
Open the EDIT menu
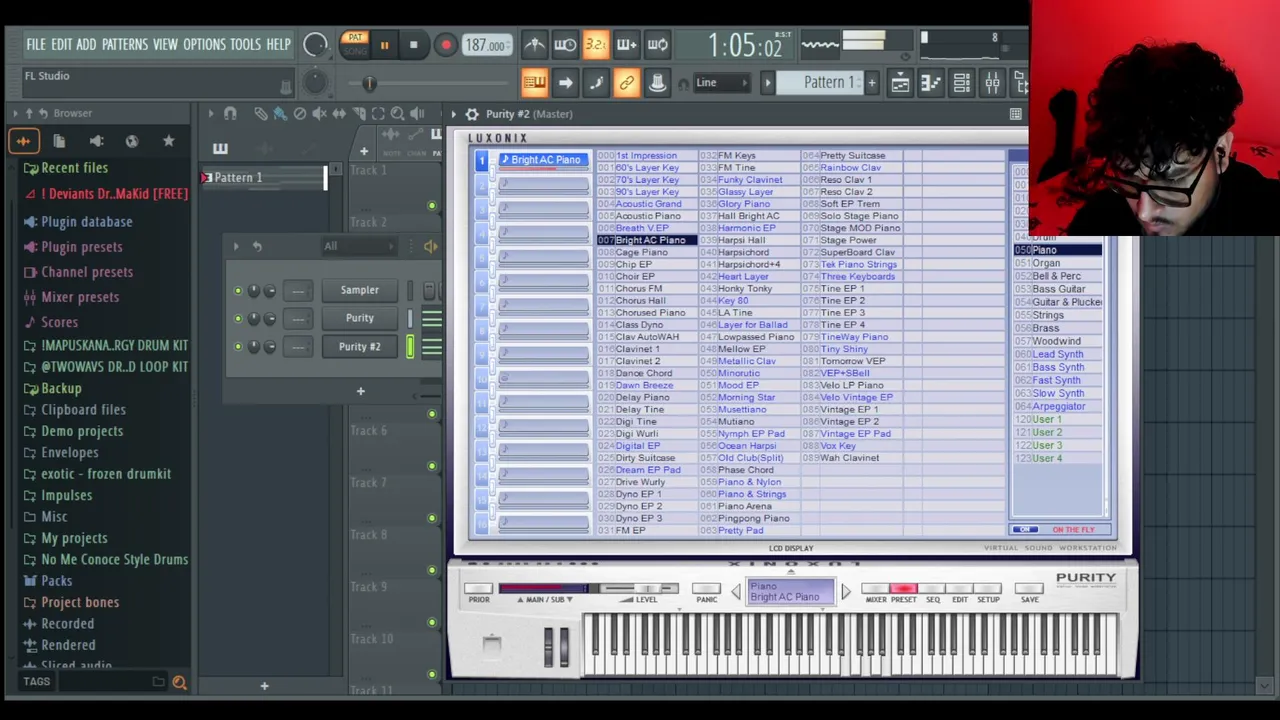tap(61, 44)
